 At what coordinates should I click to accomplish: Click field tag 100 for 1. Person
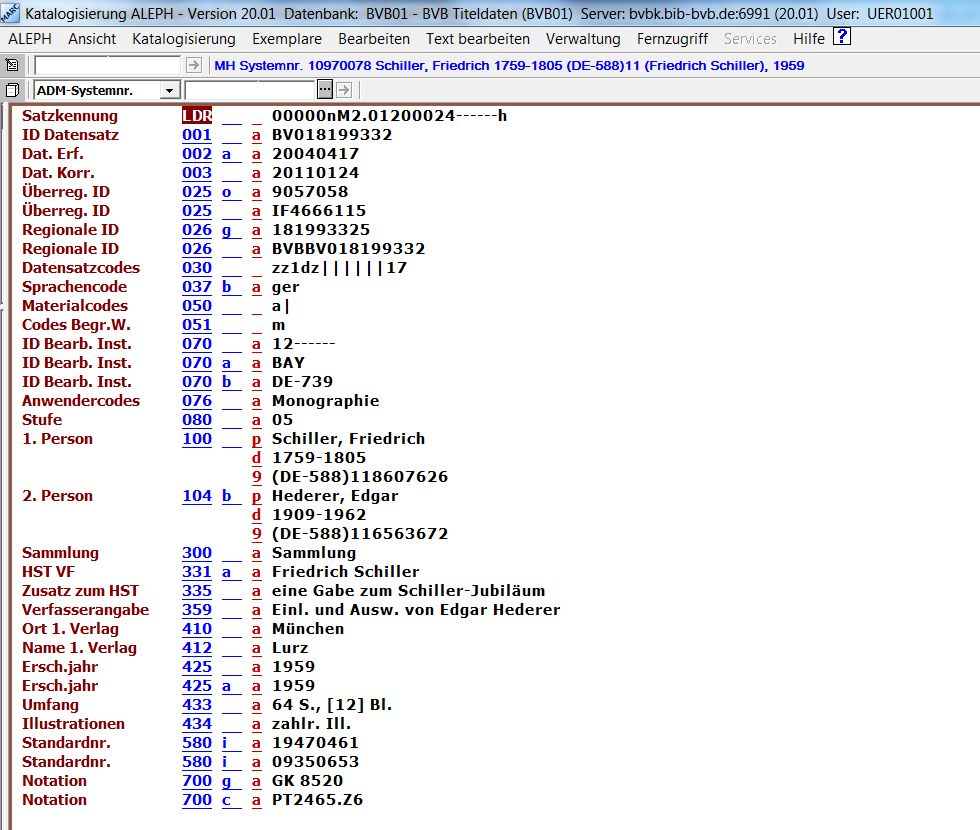[x=197, y=439]
